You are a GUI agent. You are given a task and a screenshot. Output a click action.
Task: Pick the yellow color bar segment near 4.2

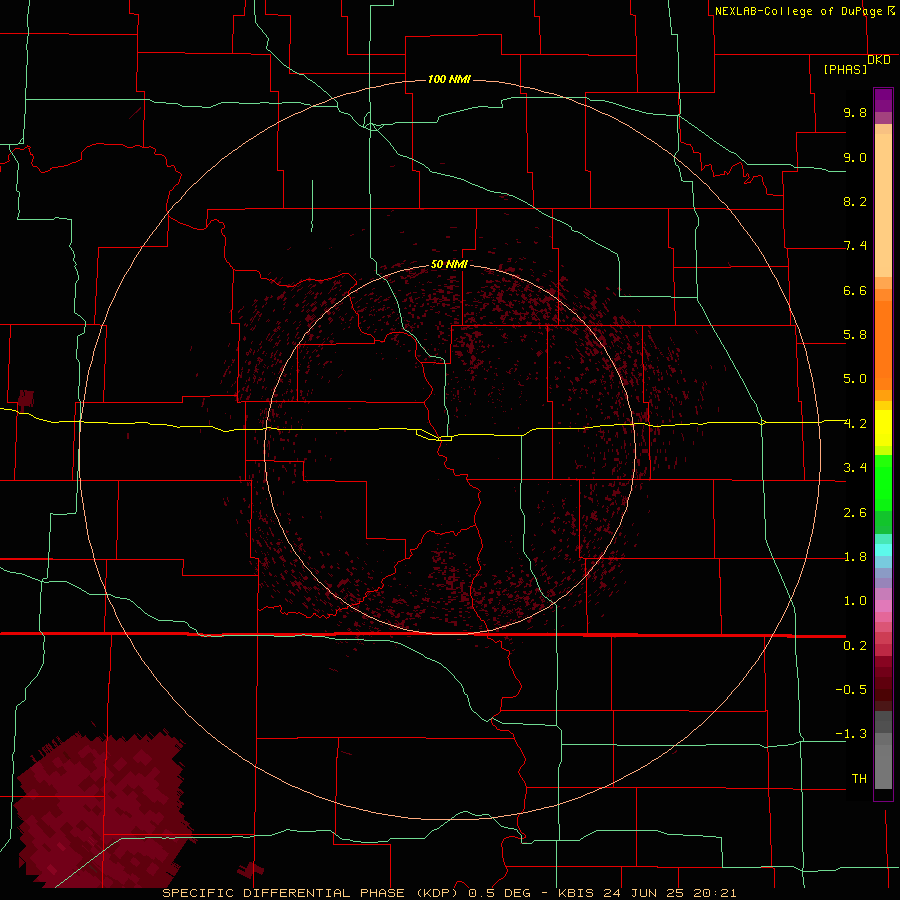(883, 428)
